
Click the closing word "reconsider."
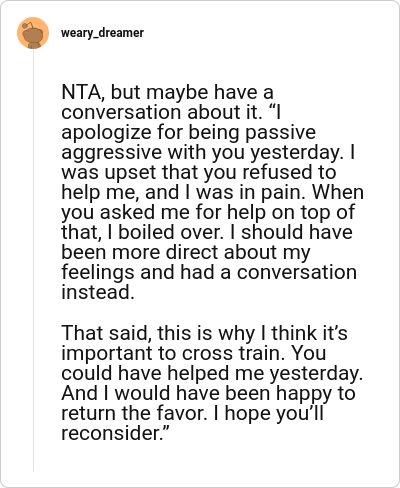pos(116,433)
